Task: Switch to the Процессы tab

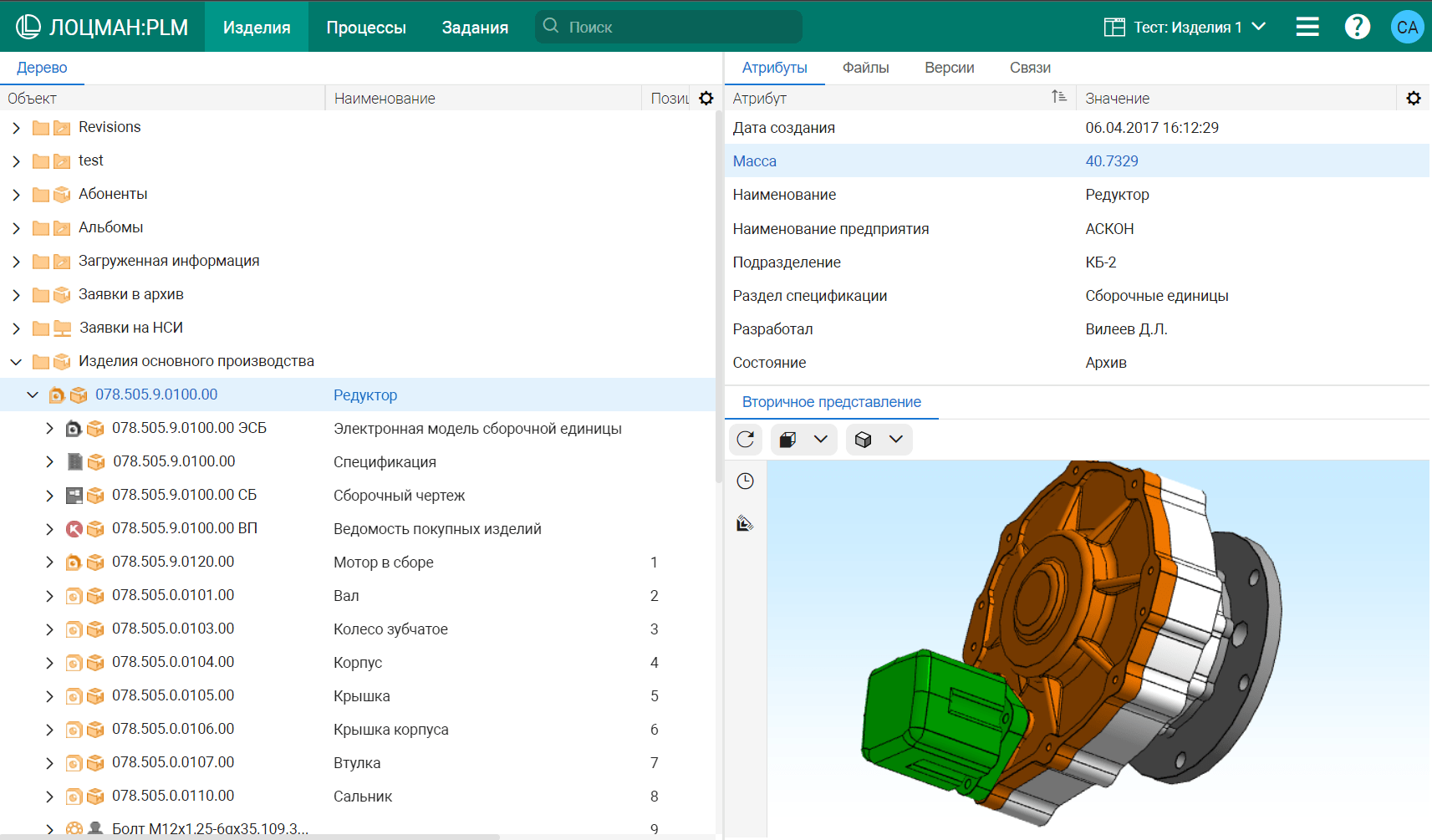Action: 366,27
